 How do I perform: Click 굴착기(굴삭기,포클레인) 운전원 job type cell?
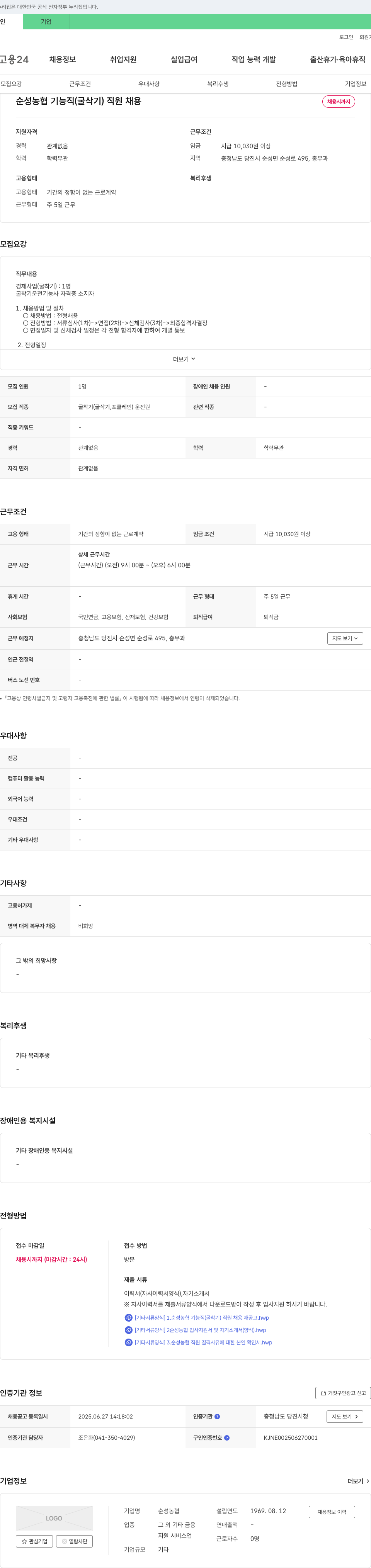pos(114,407)
